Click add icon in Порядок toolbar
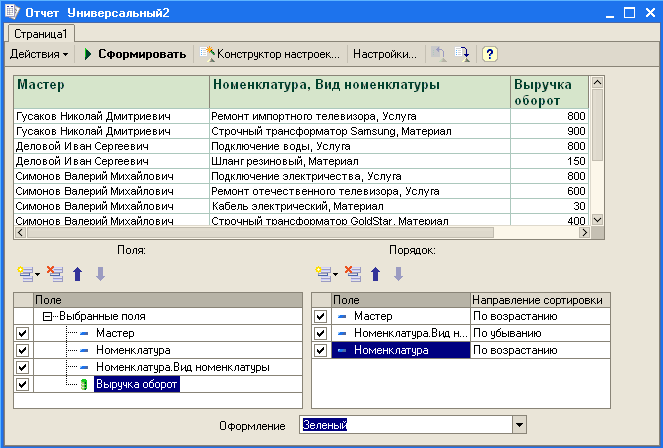 (x=322, y=273)
